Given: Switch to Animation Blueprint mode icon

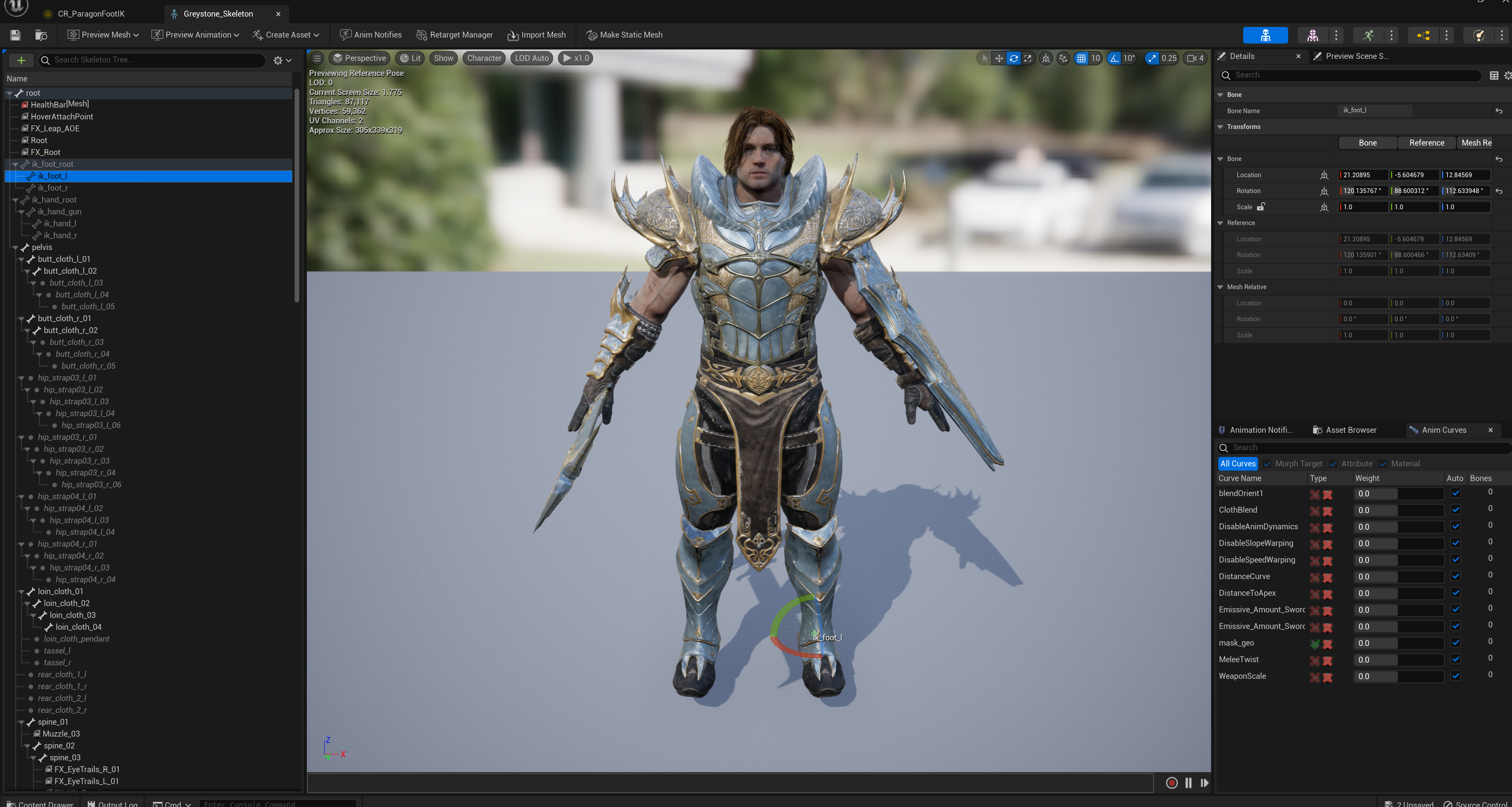Looking at the screenshot, I should point(1423,35).
